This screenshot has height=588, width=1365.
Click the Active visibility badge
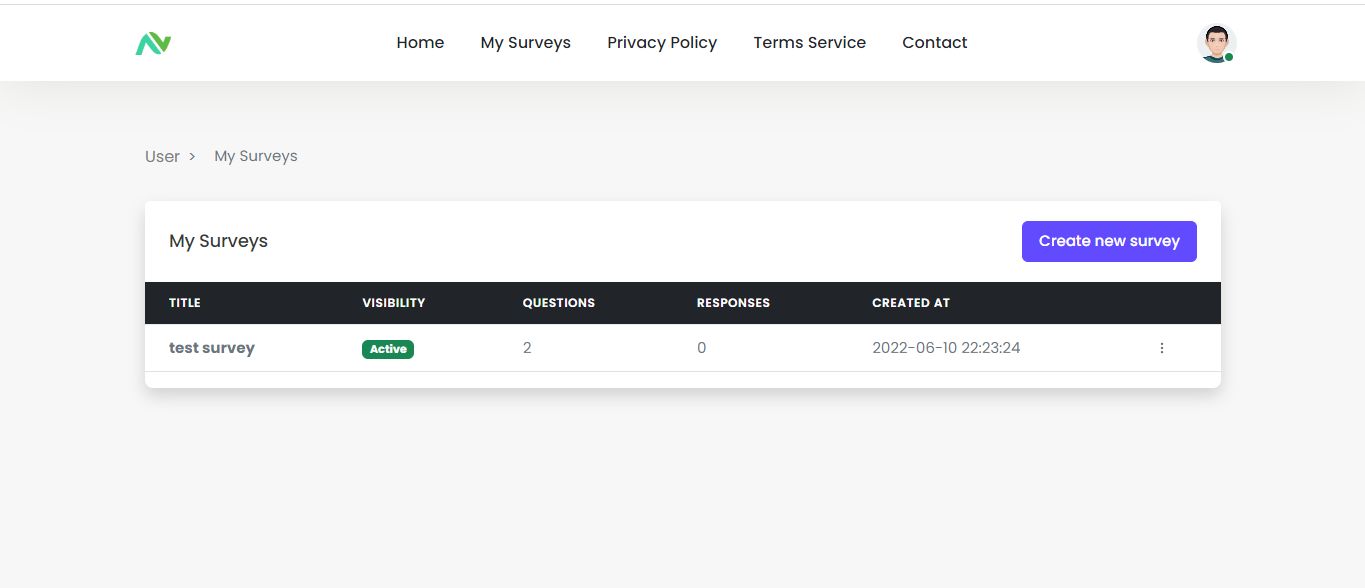click(388, 349)
